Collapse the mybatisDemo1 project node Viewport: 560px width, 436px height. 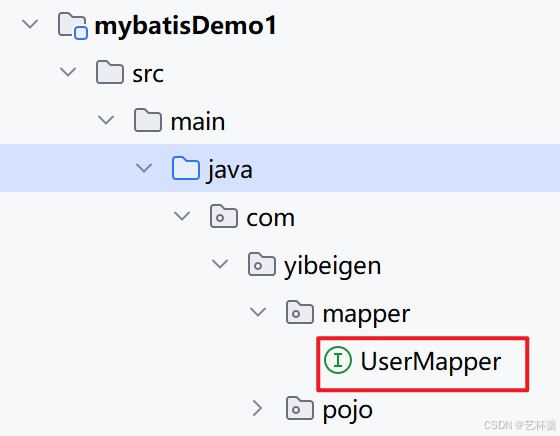point(30,24)
